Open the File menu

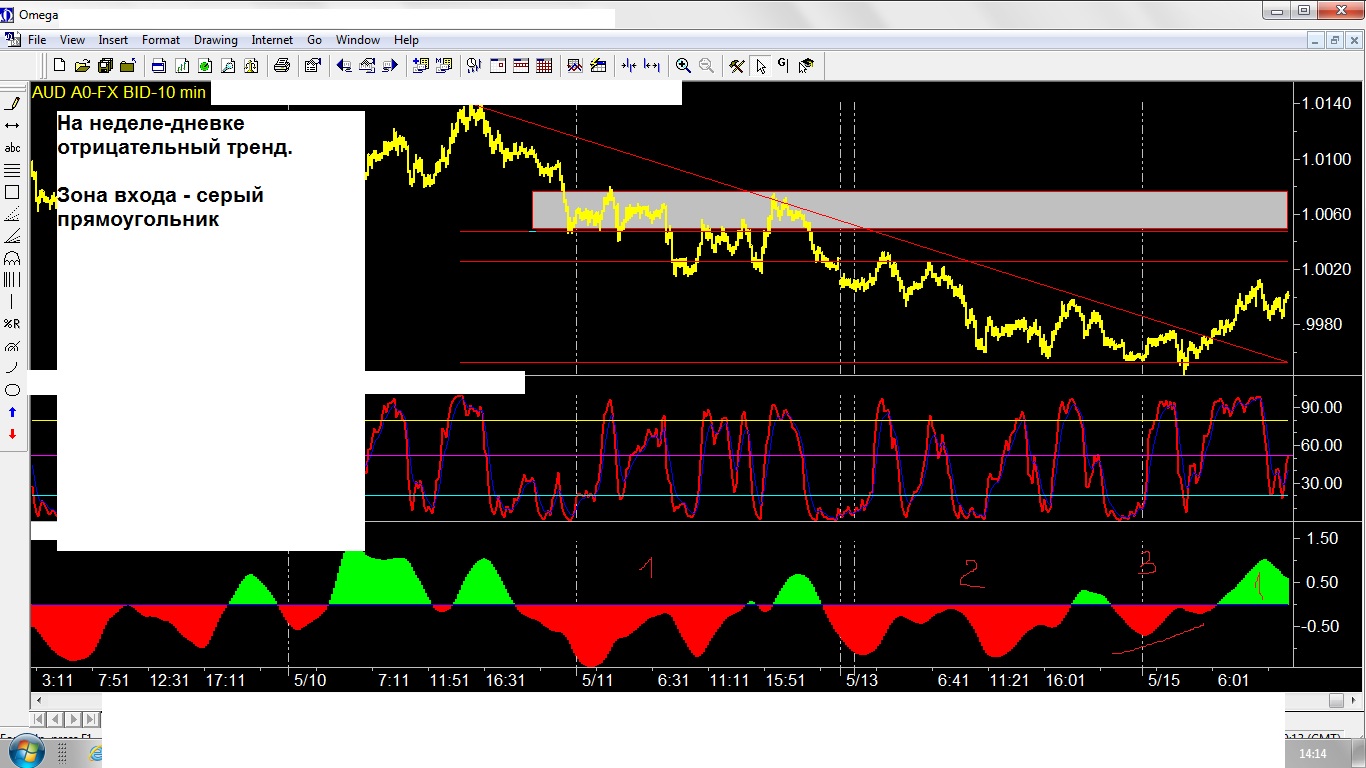(x=37, y=40)
